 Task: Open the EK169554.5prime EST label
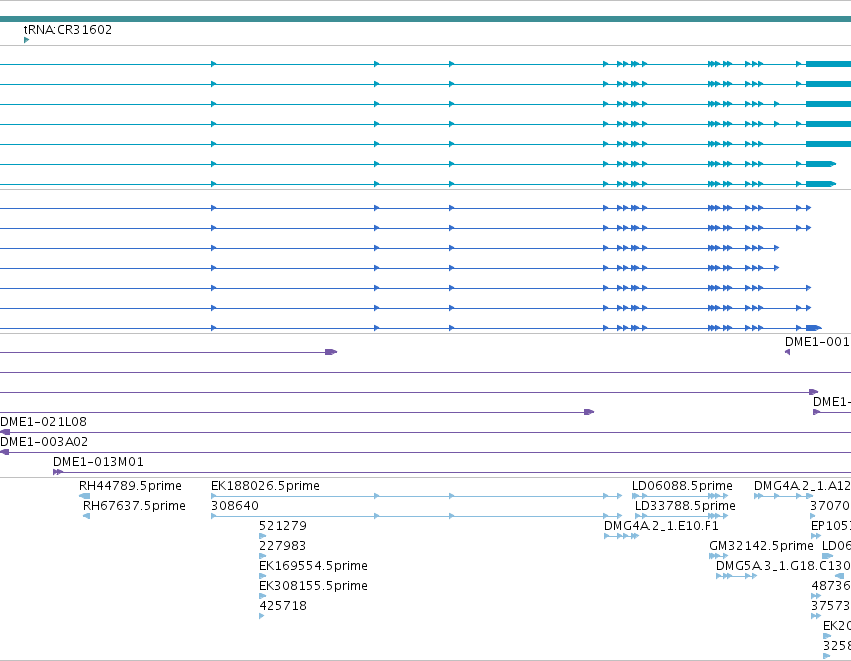(x=313, y=566)
